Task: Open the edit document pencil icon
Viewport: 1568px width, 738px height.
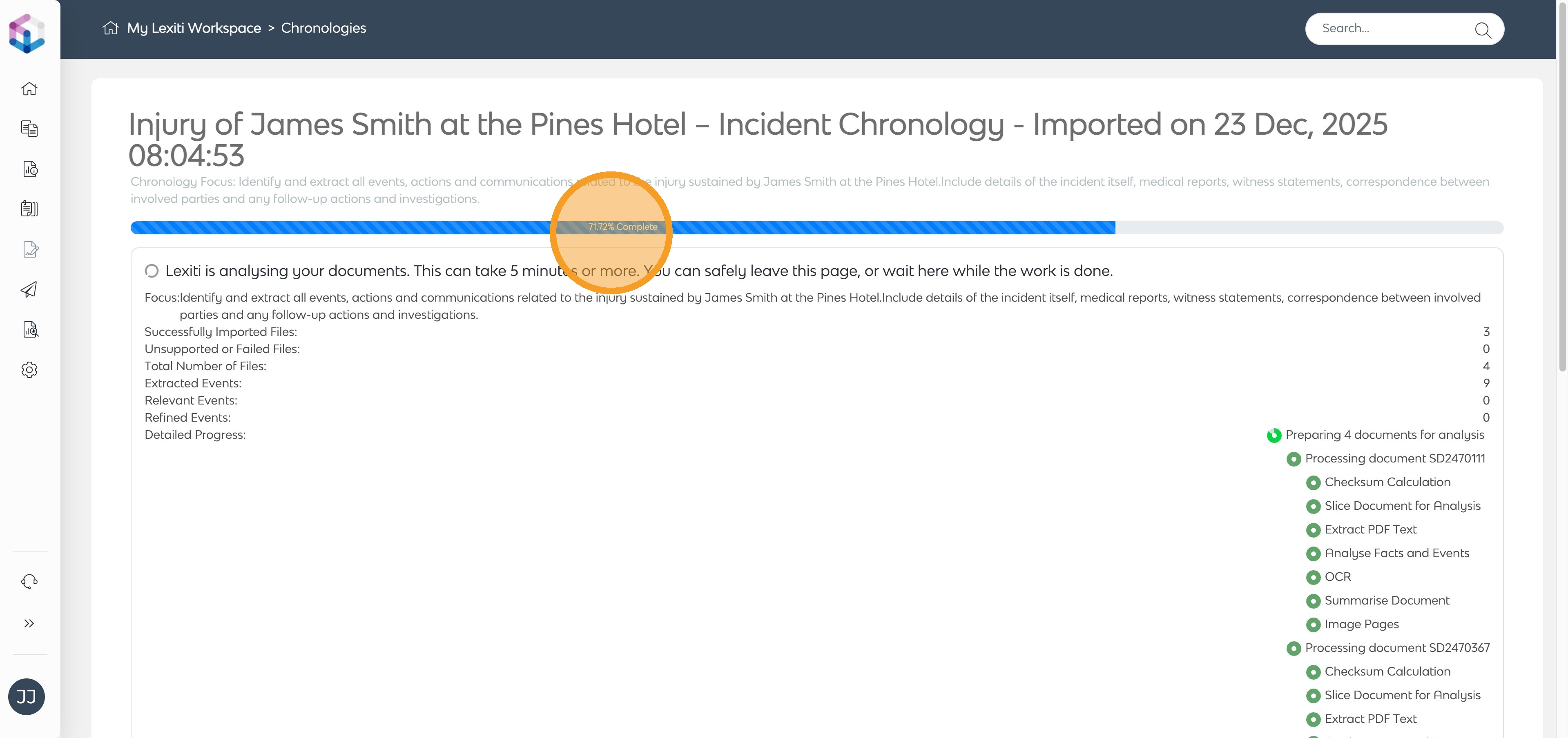Action: 30,249
